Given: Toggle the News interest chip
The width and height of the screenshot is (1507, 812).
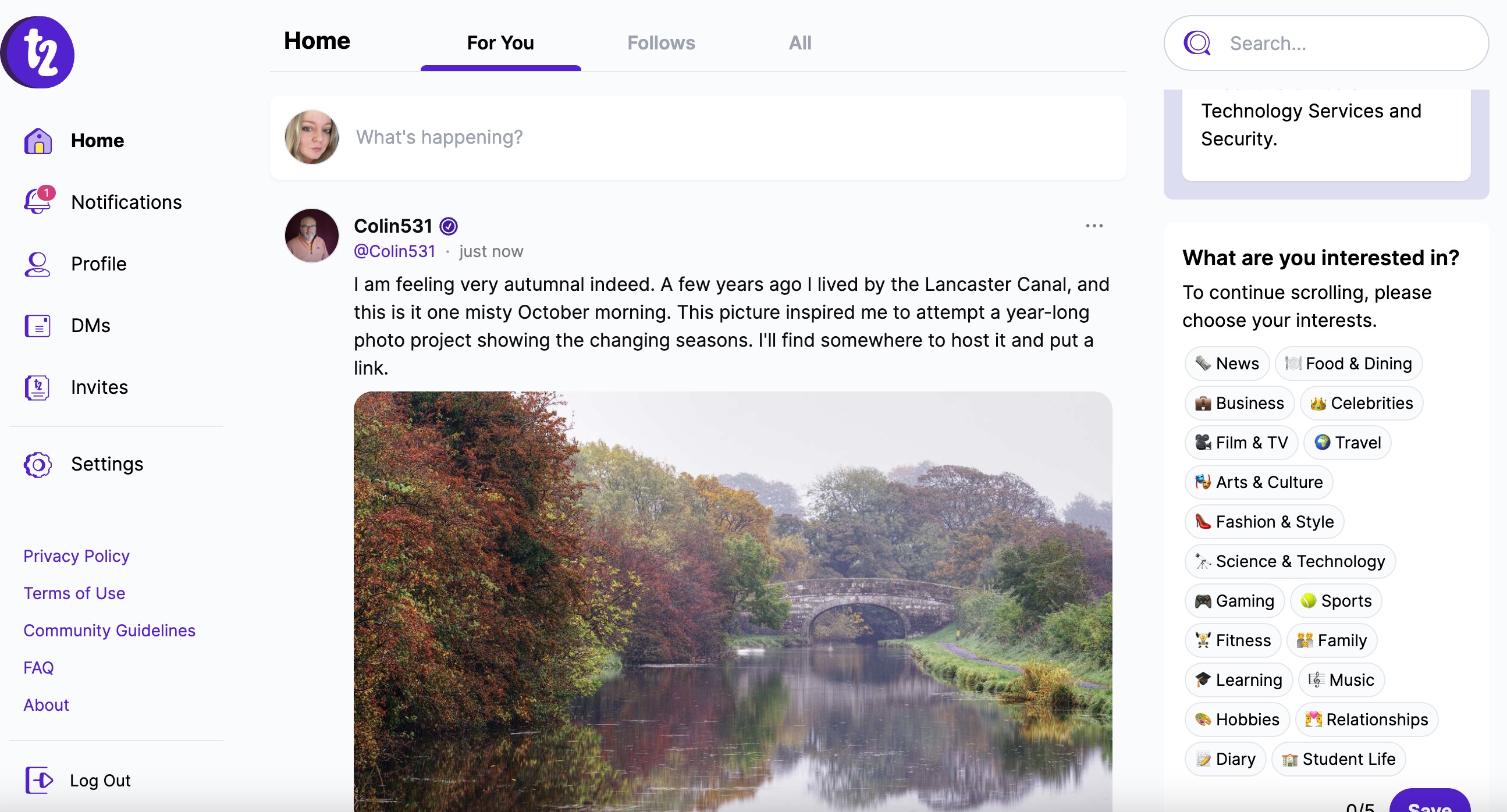Looking at the screenshot, I should pos(1227,364).
